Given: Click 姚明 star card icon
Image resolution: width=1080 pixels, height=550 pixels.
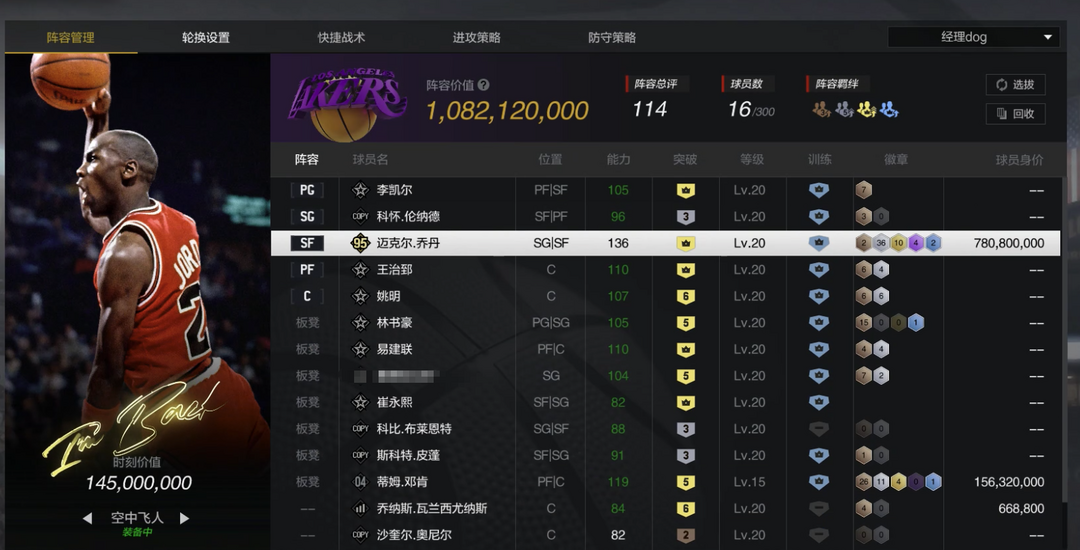Looking at the screenshot, I should (x=360, y=296).
